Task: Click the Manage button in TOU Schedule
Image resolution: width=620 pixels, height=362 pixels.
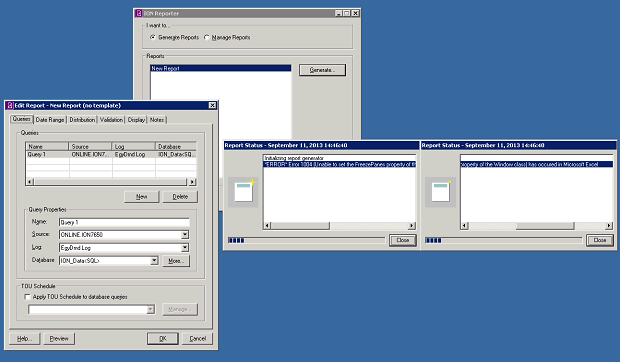Action: click(x=180, y=309)
